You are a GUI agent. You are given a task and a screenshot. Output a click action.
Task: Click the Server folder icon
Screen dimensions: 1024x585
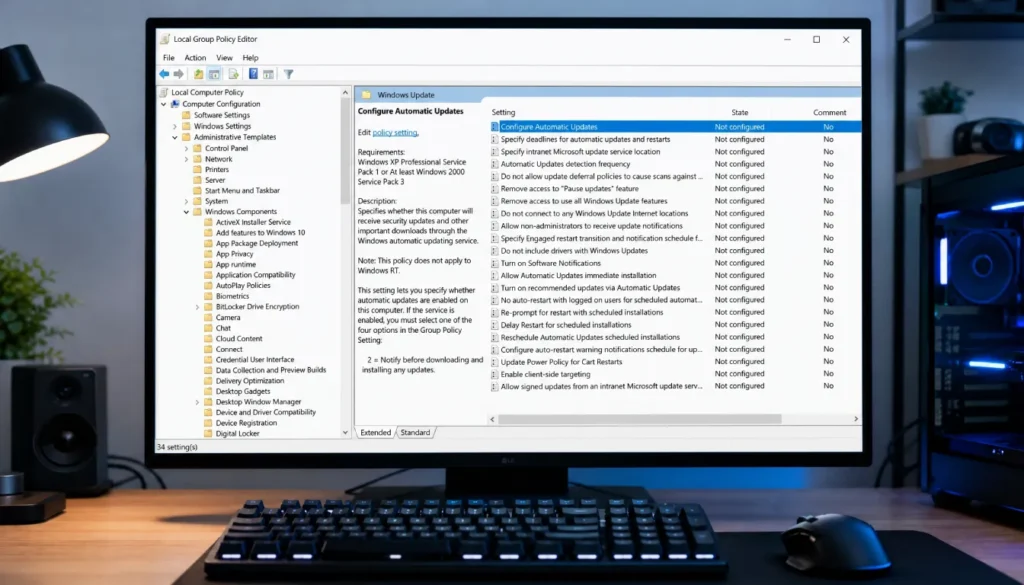197,180
